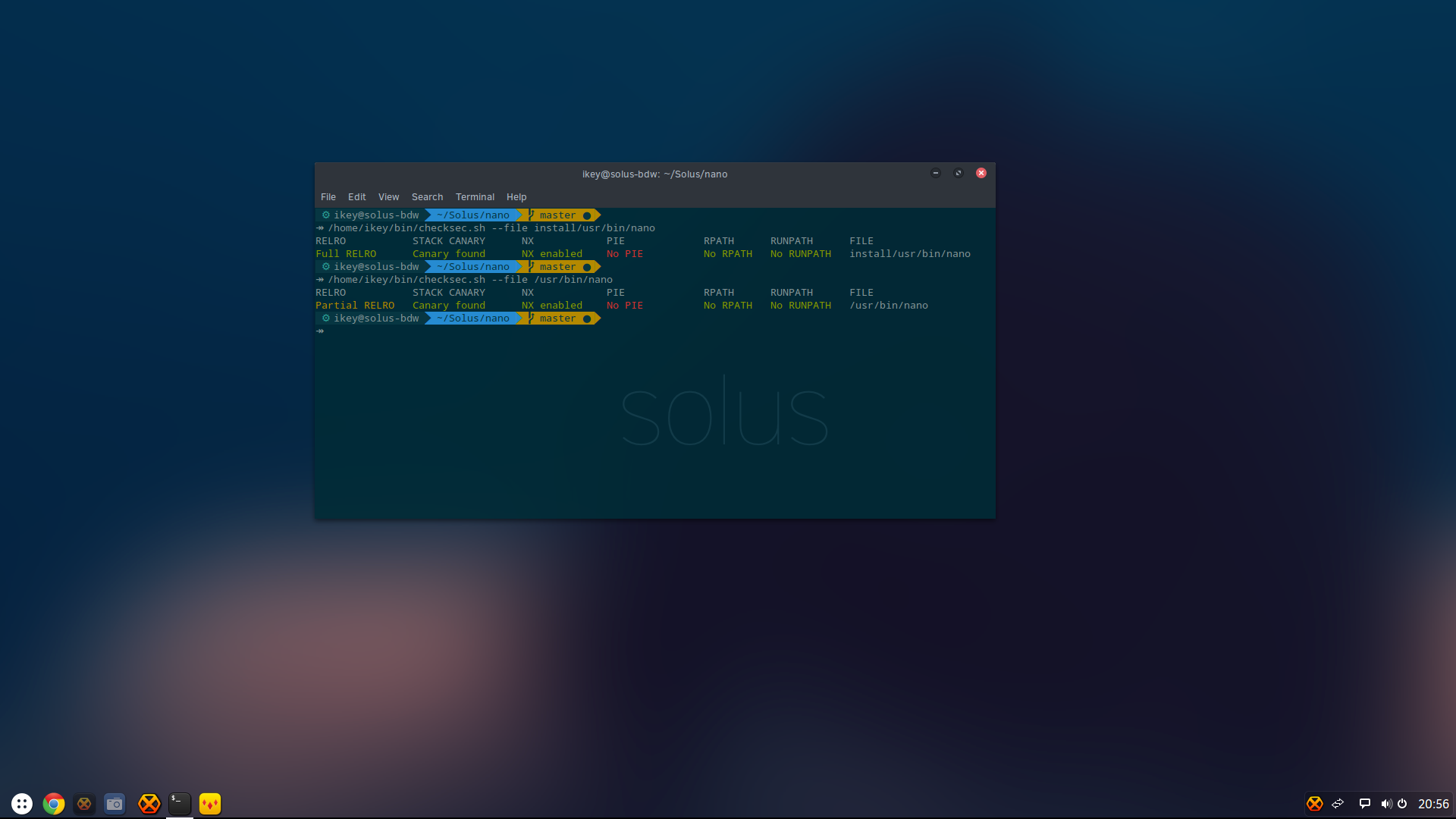Close the terminal window
Image resolution: width=1456 pixels, height=819 pixels.
(x=981, y=173)
